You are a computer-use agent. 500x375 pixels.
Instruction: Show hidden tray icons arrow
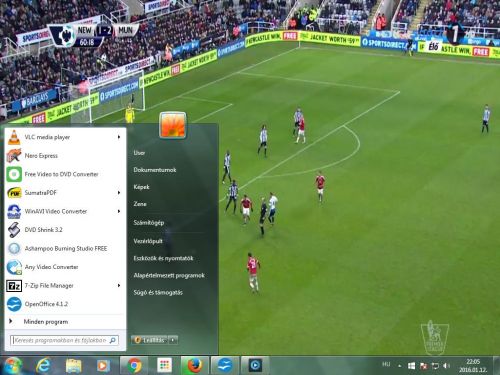click(x=399, y=366)
